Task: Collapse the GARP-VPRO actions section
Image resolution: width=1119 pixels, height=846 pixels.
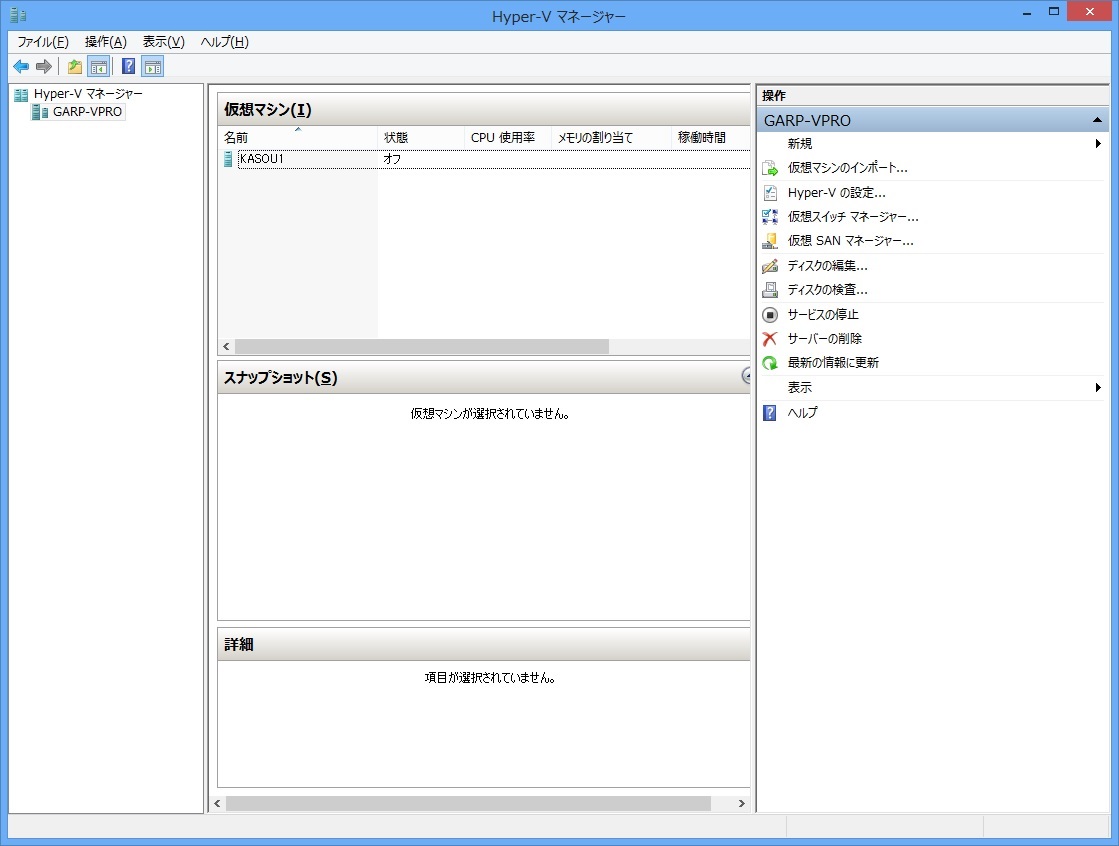Action: tap(1097, 120)
